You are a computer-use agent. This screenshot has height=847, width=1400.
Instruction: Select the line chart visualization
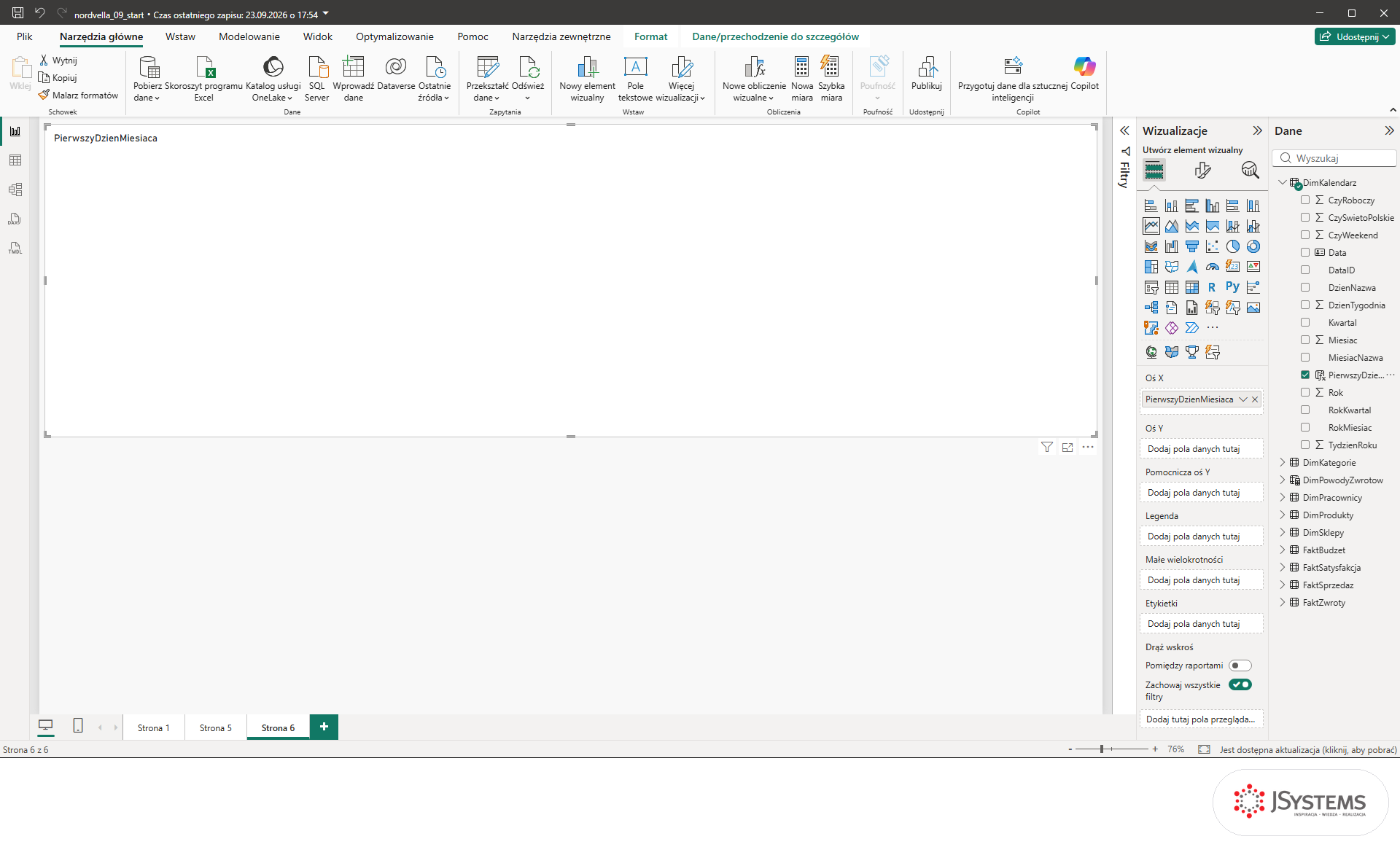click(1151, 226)
